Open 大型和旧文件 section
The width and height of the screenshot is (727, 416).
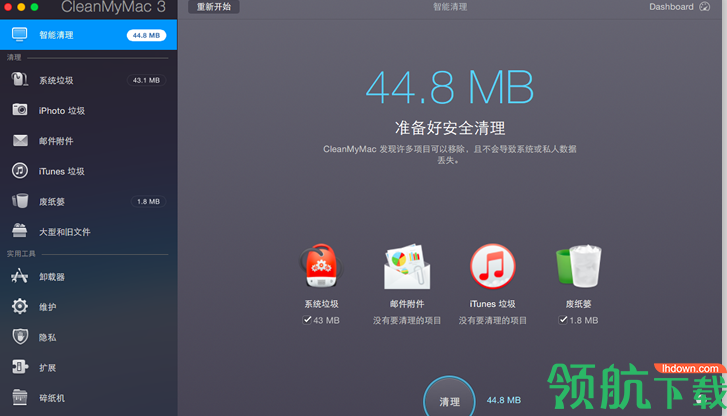pyautogui.click(x=88, y=231)
